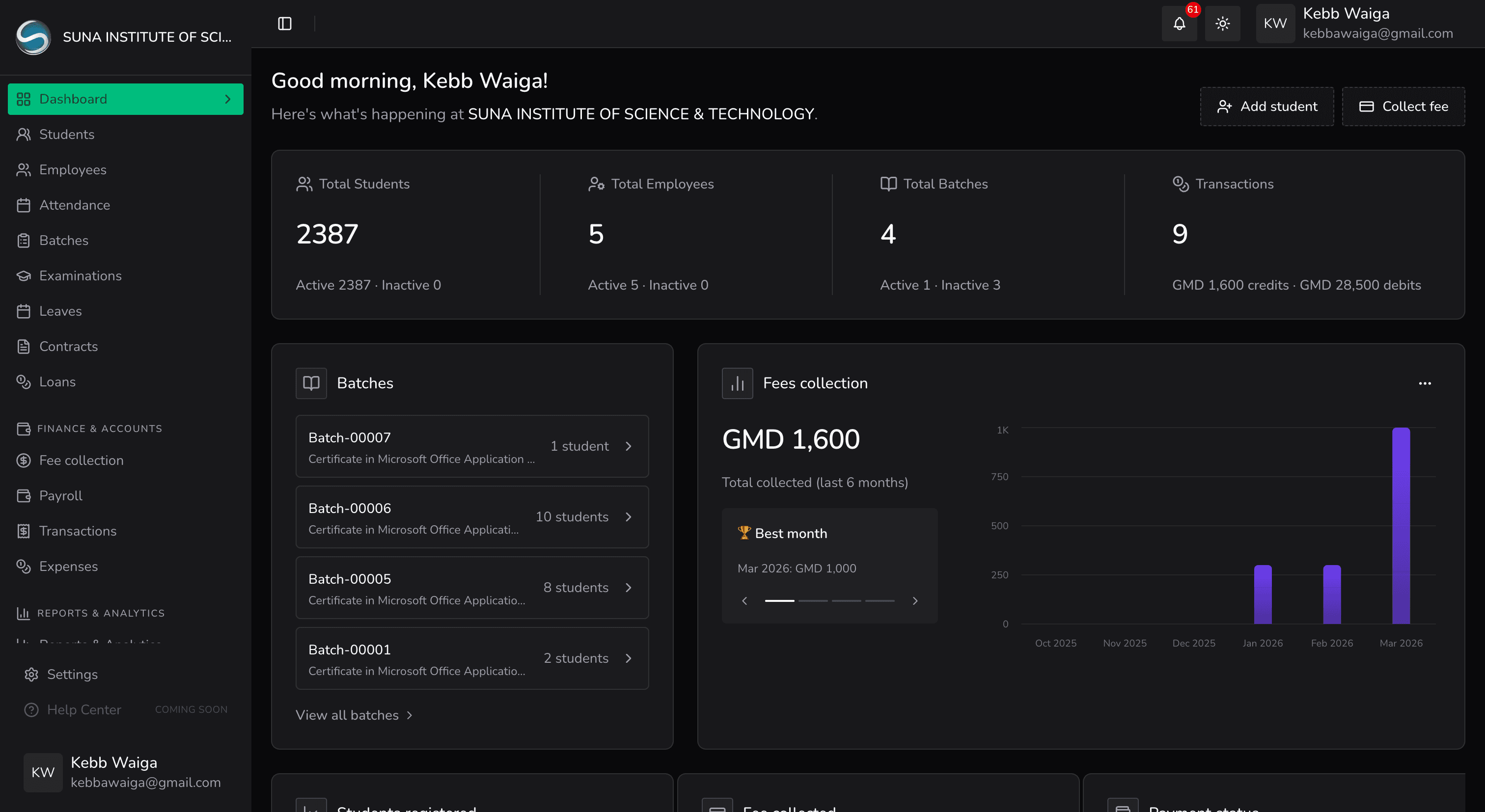This screenshot has width=1485, height=812.
Task: Click the Add student button
Action: pos(1266,106)
